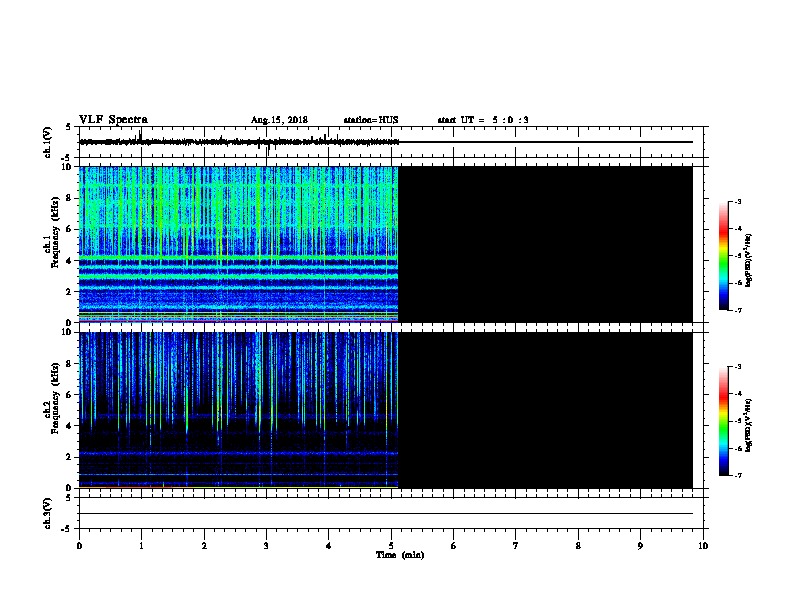Click the ch.1 voltage waveform trace
The width and height of the screenshot is (792, 612).
click(x=239, y=142)
